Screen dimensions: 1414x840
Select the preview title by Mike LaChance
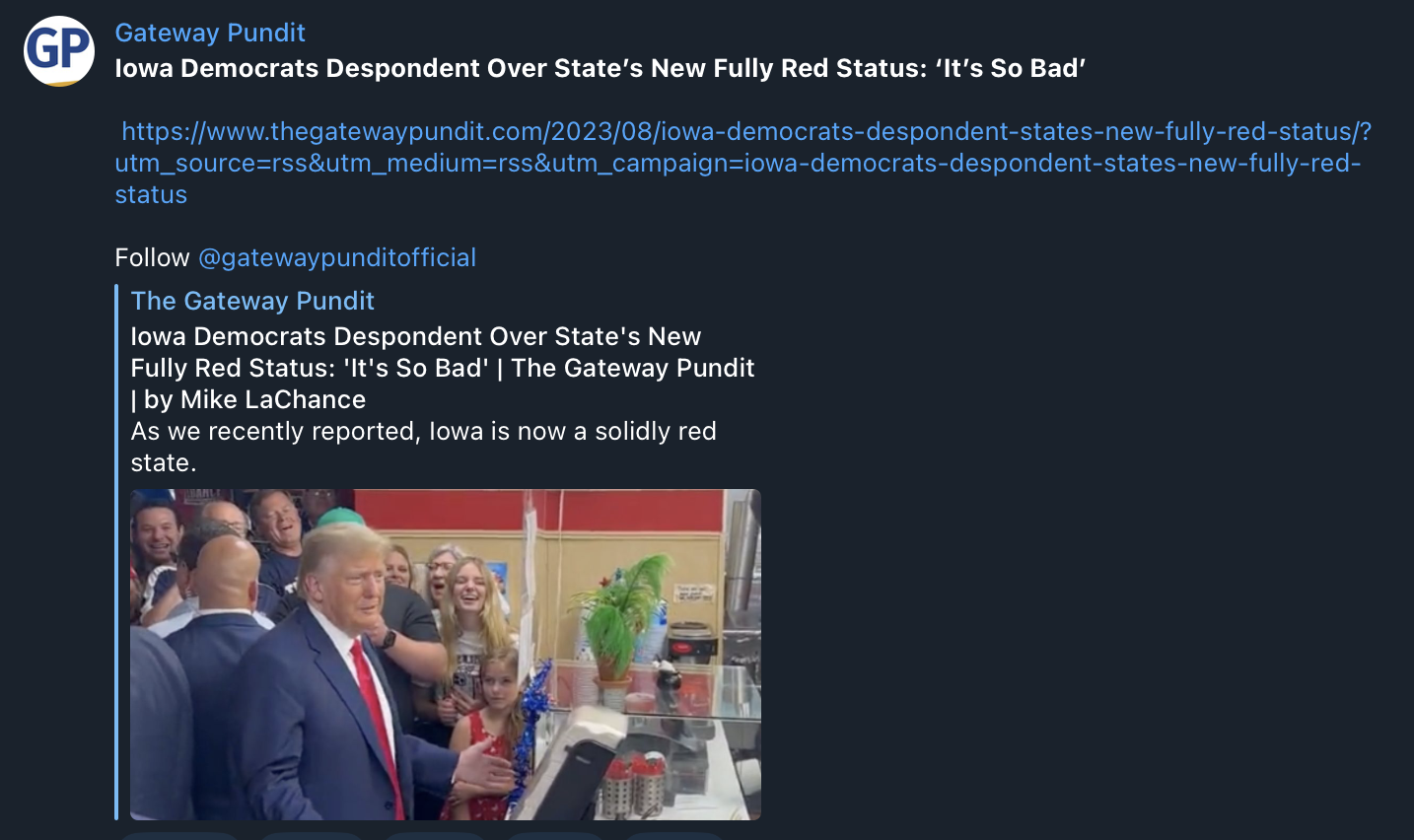pyautogui.click(x=443, y=368)
